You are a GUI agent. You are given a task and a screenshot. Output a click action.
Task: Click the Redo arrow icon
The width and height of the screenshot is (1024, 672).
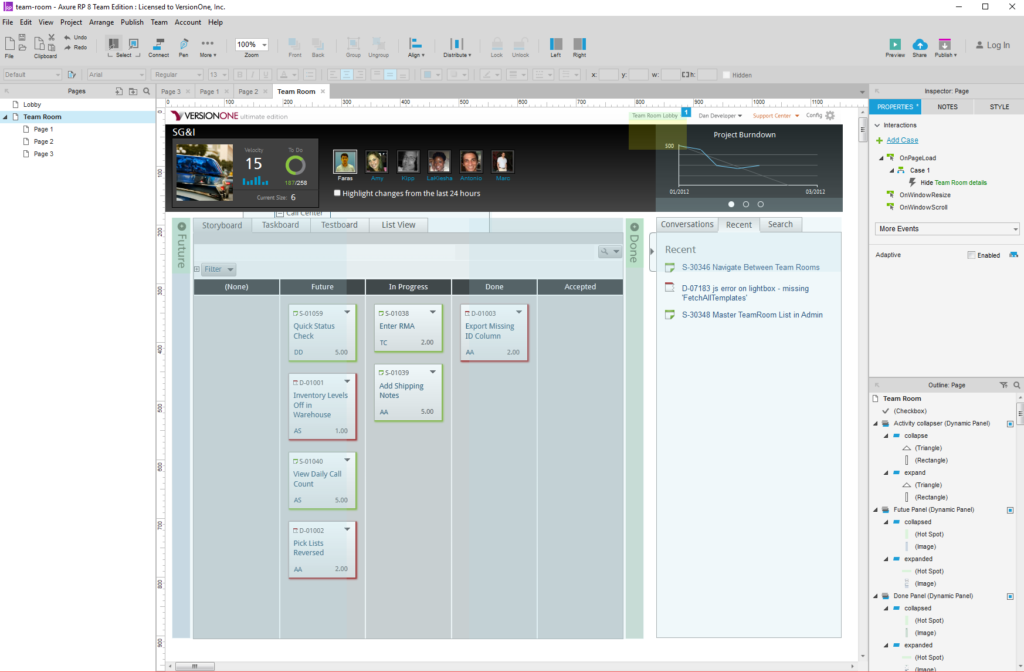(x=68, y=47)
